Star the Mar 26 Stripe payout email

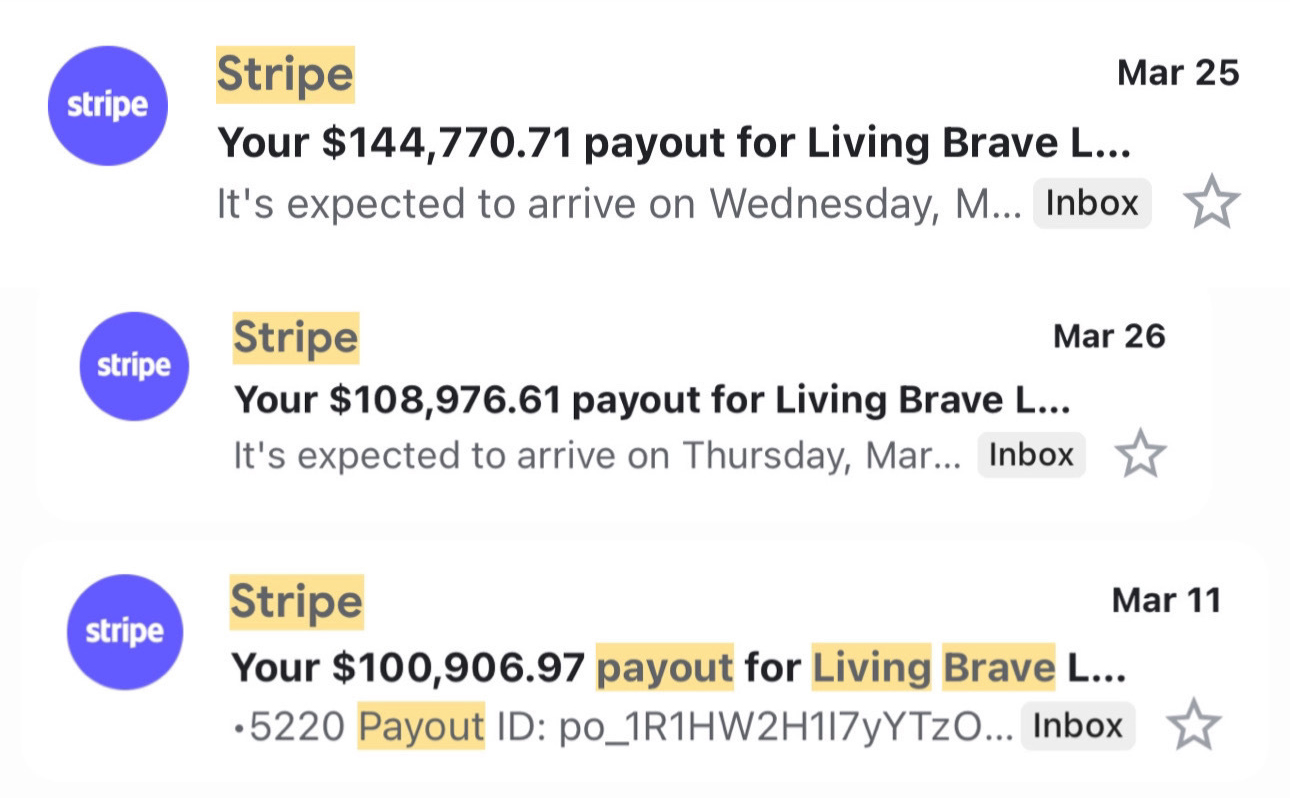[x=1140, y=456]
